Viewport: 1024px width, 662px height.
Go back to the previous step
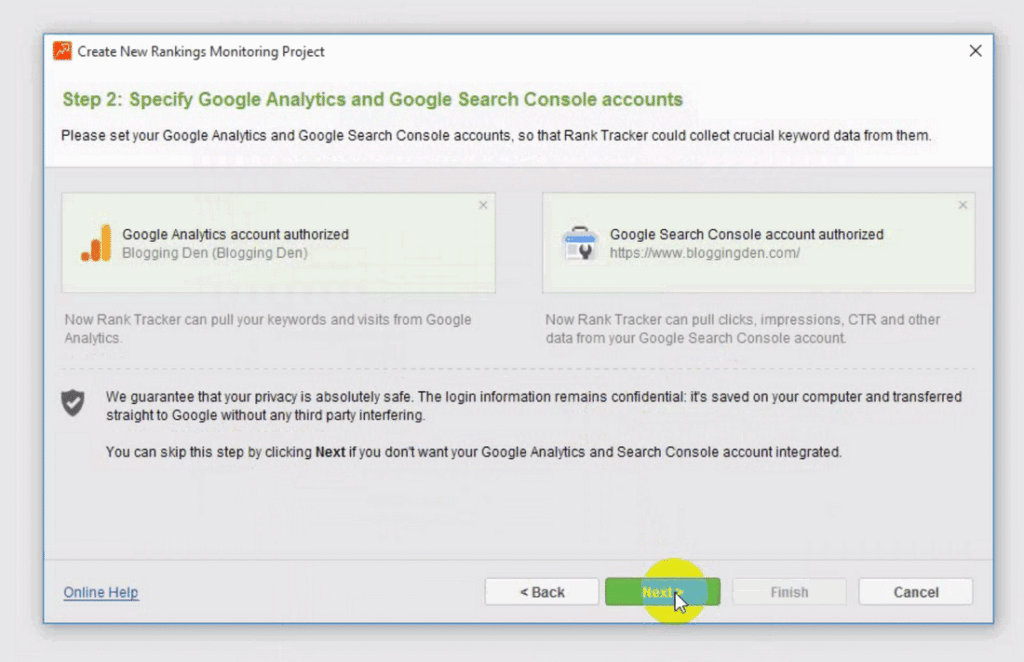(541, 591)
